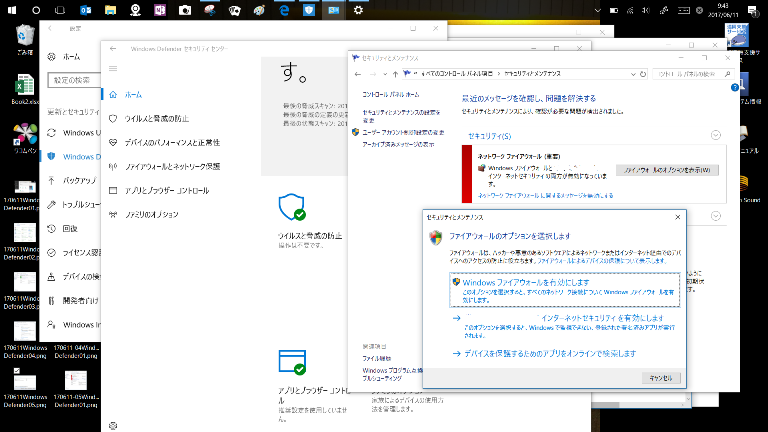Open ファイル履歴 link in related items
Image resolution: width=768 pixels, height=432 pixels.
click(377, 359)
